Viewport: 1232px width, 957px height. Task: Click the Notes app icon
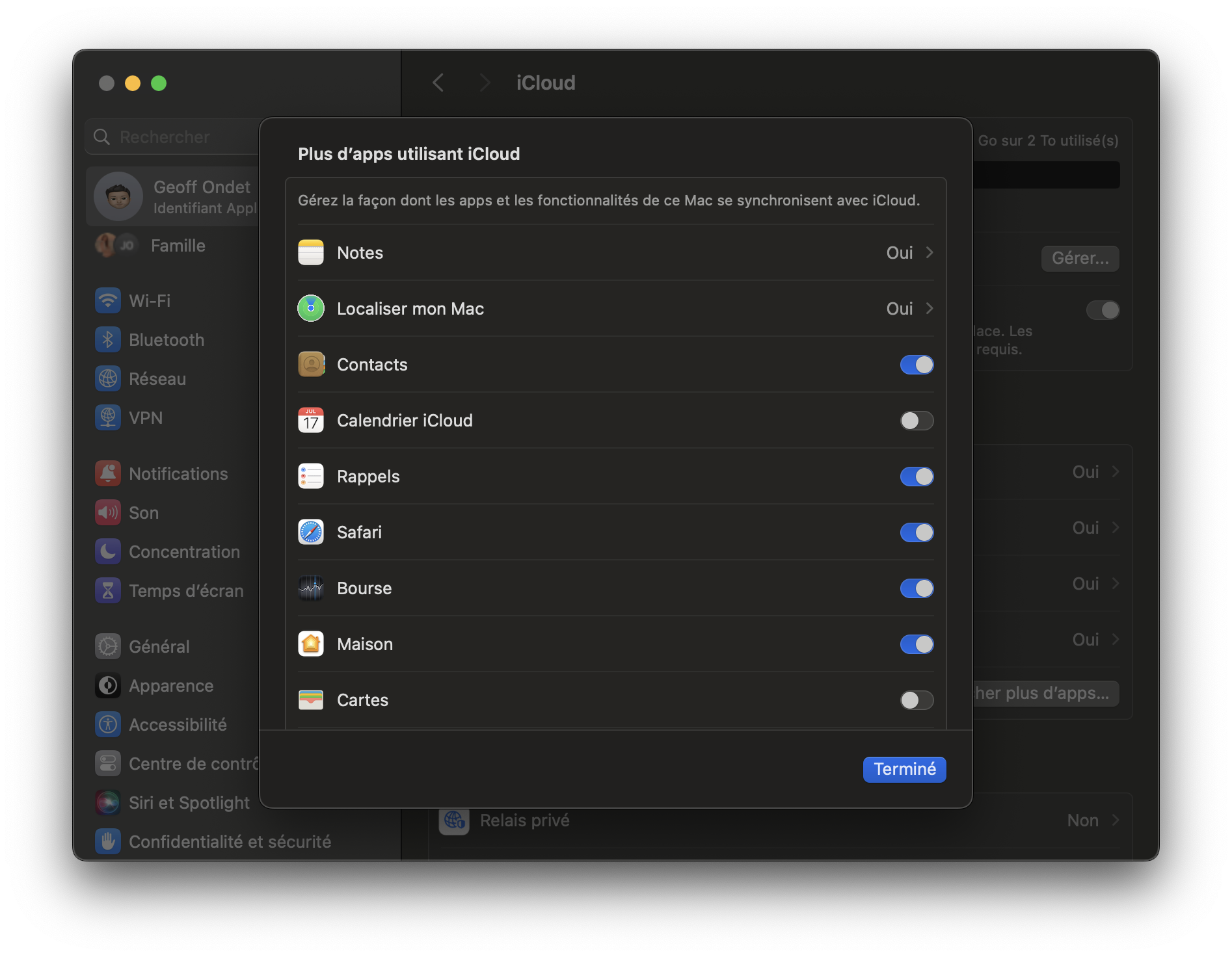coord(311,252)
